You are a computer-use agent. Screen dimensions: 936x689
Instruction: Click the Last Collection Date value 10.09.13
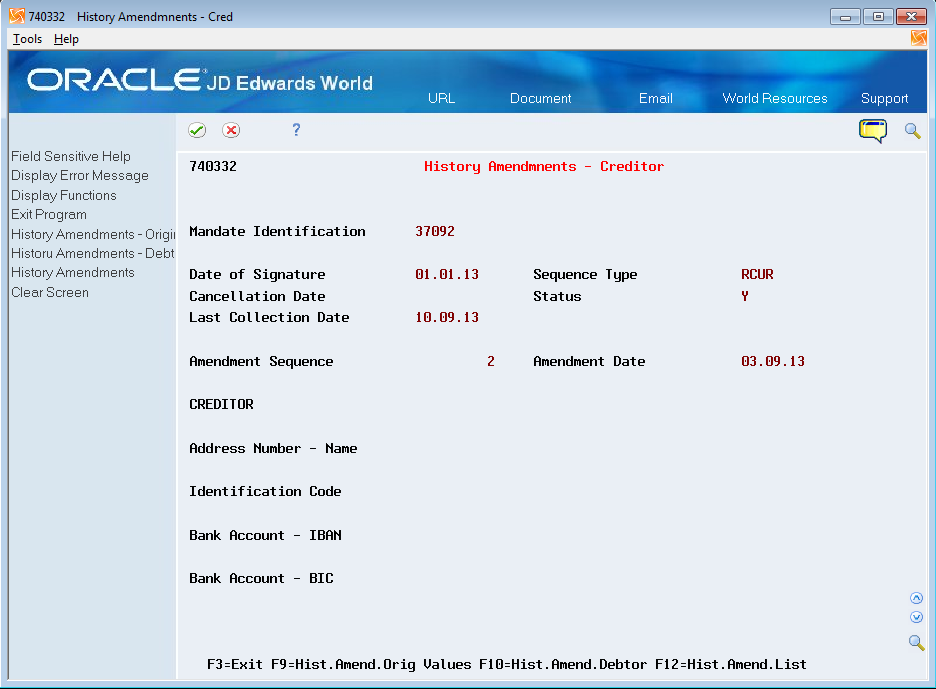click(447, 318)
